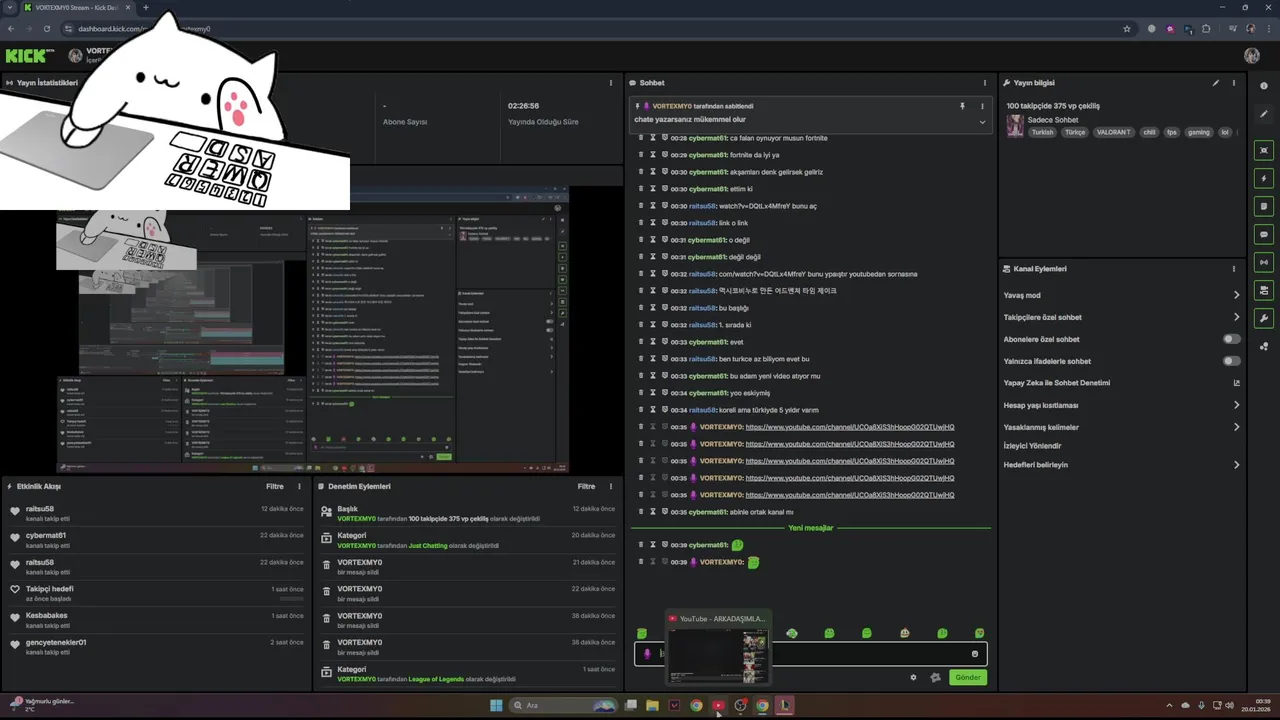Viewport: 1280px width, 720px height.
Task: Open Filtre in Denetim Eylemleri panel
Action: coord(586,486)
